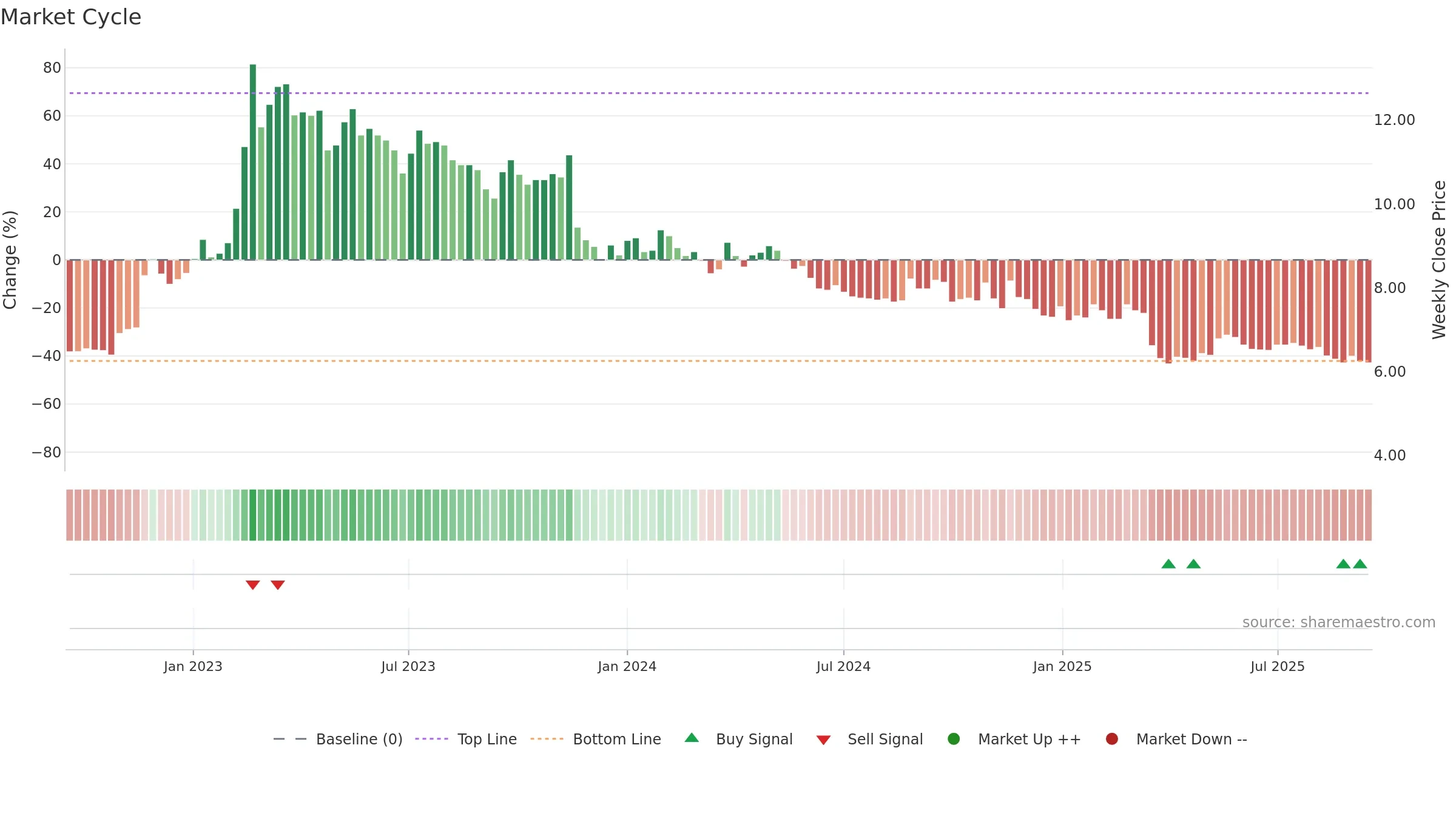This screenshot has width=1456, height=819.
Task: Click the Market Down -- red circle icon
Action: [x=1112, y=739]
